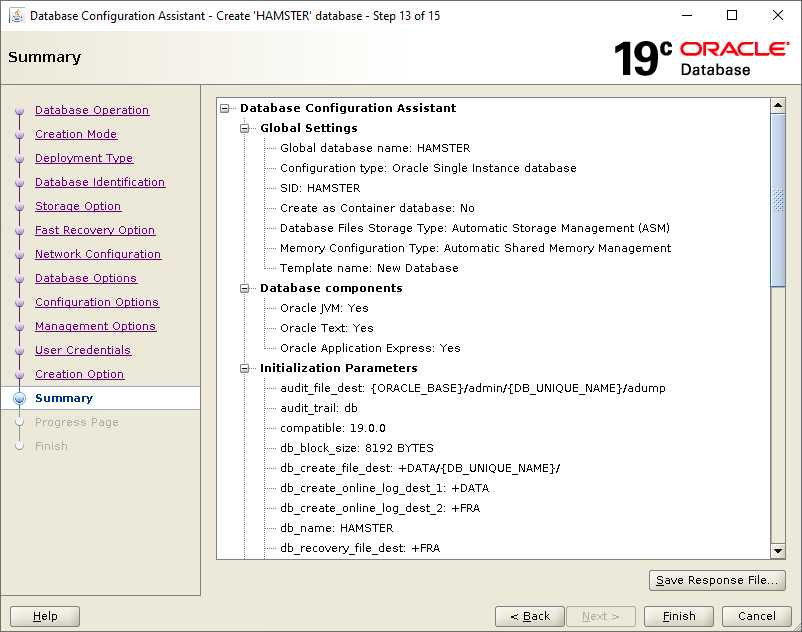Click the Java app icon in title bar

pyautogui.click(x=17, y=15)
